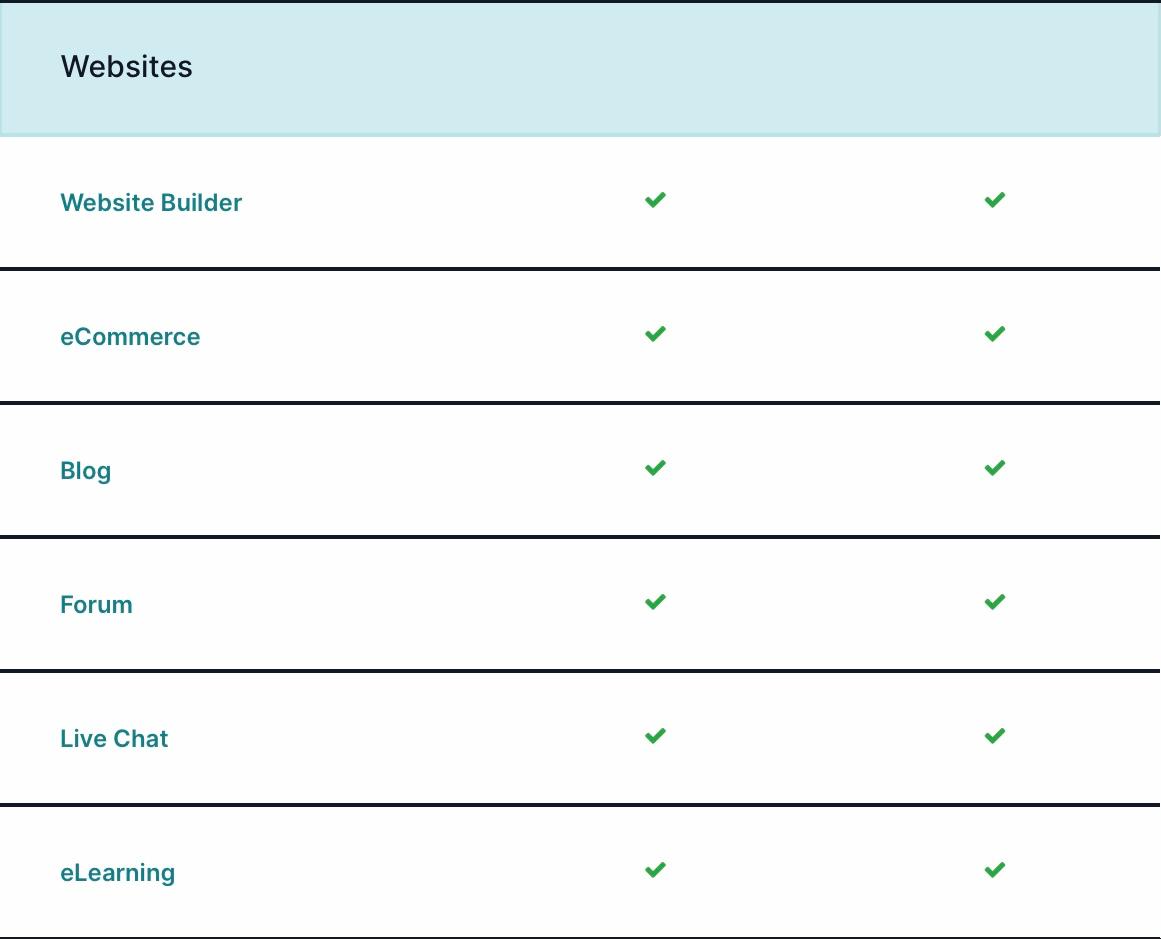Click second-column checkmark for eCommerce
The image size is (1161, 939).
click(994, 334)
